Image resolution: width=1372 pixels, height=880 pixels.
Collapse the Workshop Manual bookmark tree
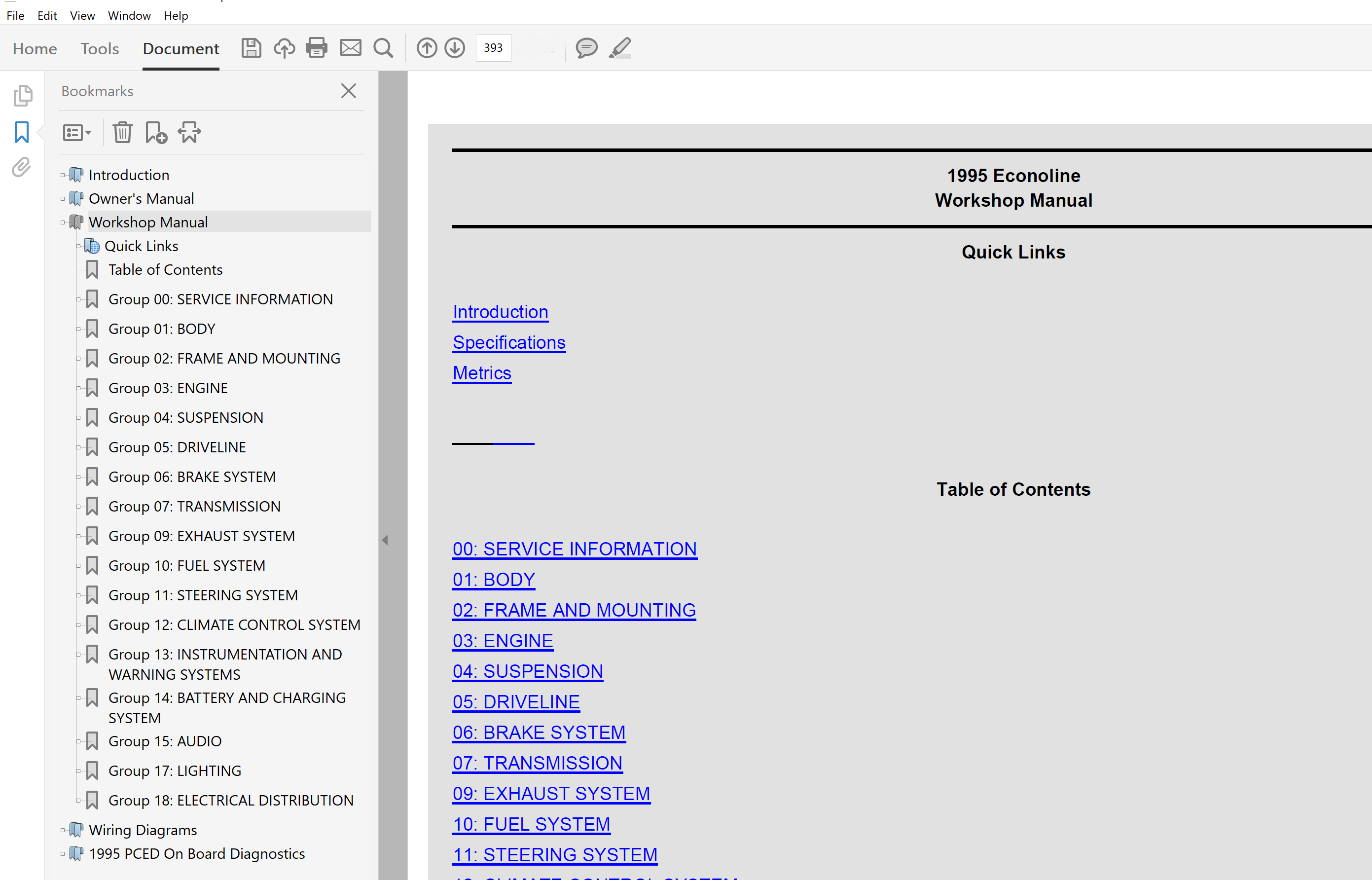pos(62,222)
